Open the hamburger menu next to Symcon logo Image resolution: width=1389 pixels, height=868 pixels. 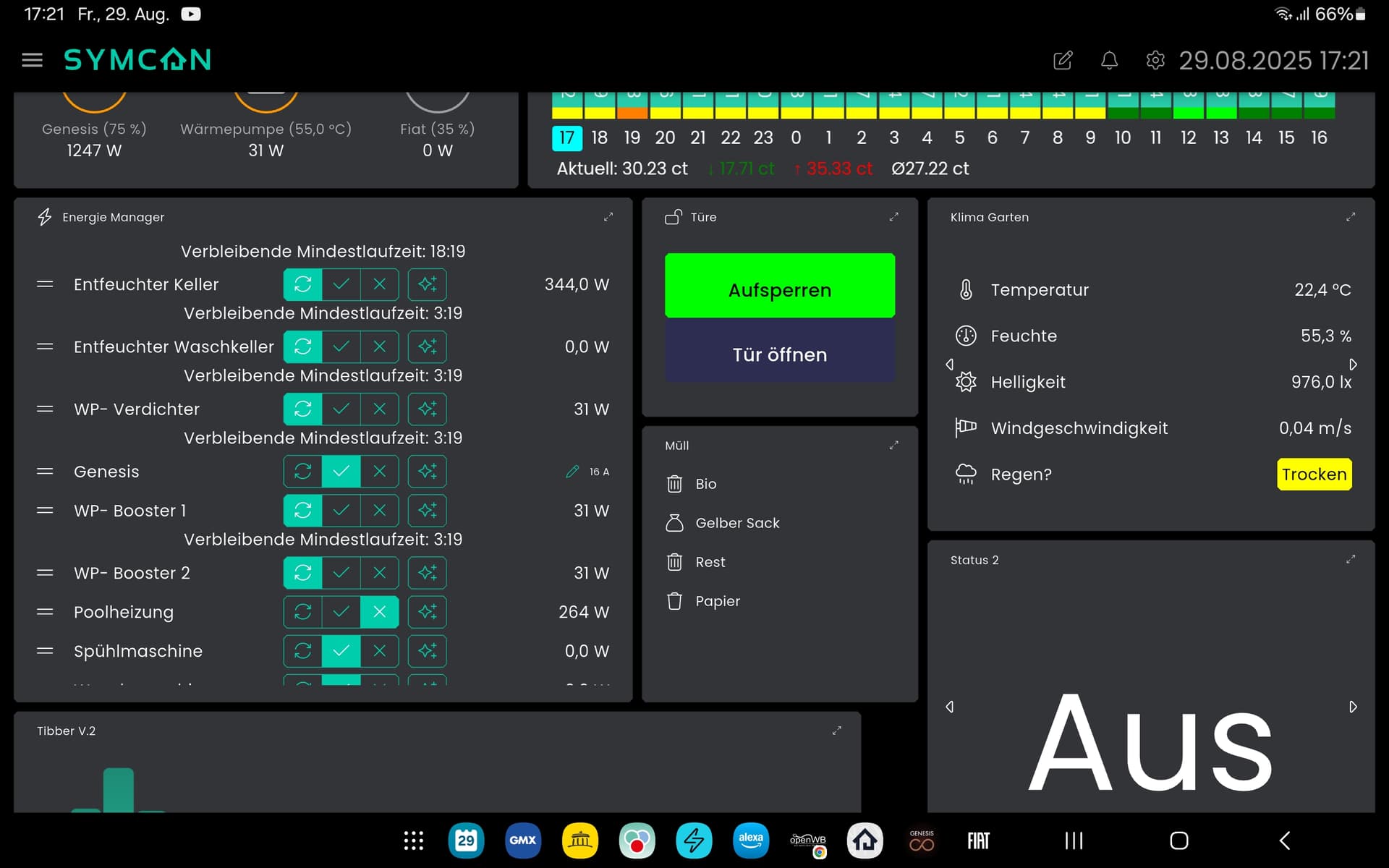point(32,60)
